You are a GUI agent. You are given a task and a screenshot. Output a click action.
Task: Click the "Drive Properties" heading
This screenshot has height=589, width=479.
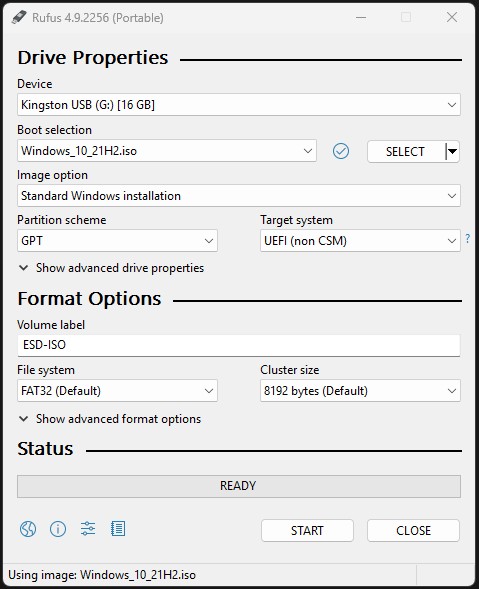93,58
